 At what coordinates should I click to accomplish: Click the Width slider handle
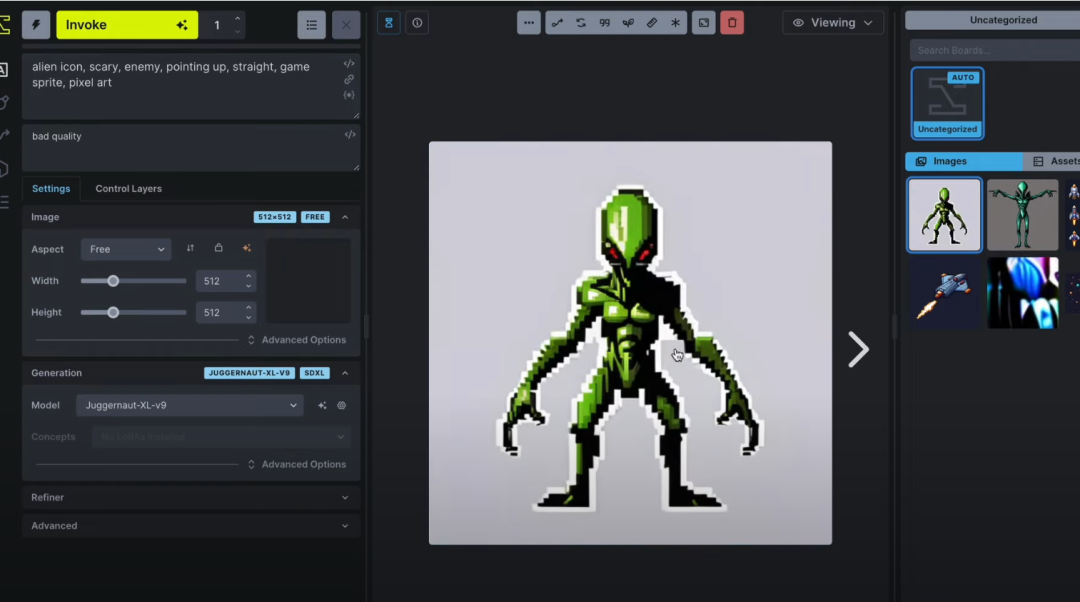click(x=113, y=281)
